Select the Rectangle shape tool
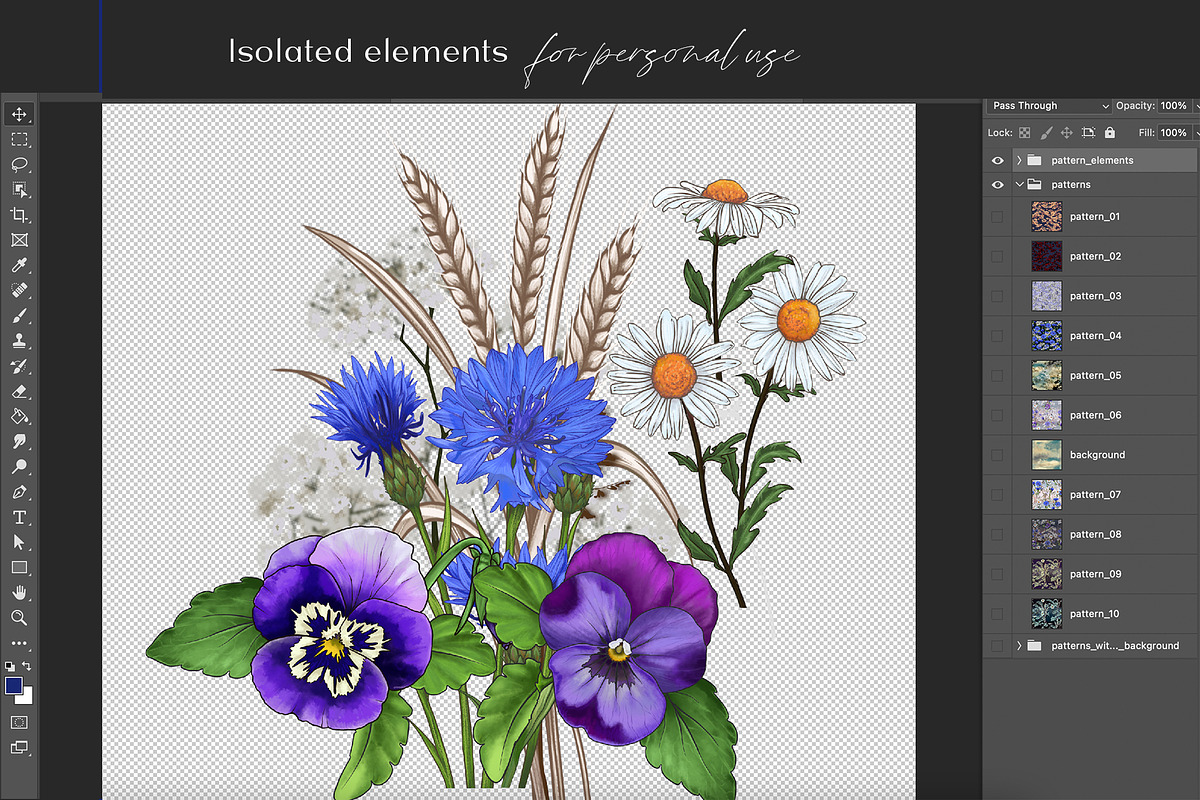Image resolution: width=1200 pixels, height=800 pixels. (x=19, y=567)
